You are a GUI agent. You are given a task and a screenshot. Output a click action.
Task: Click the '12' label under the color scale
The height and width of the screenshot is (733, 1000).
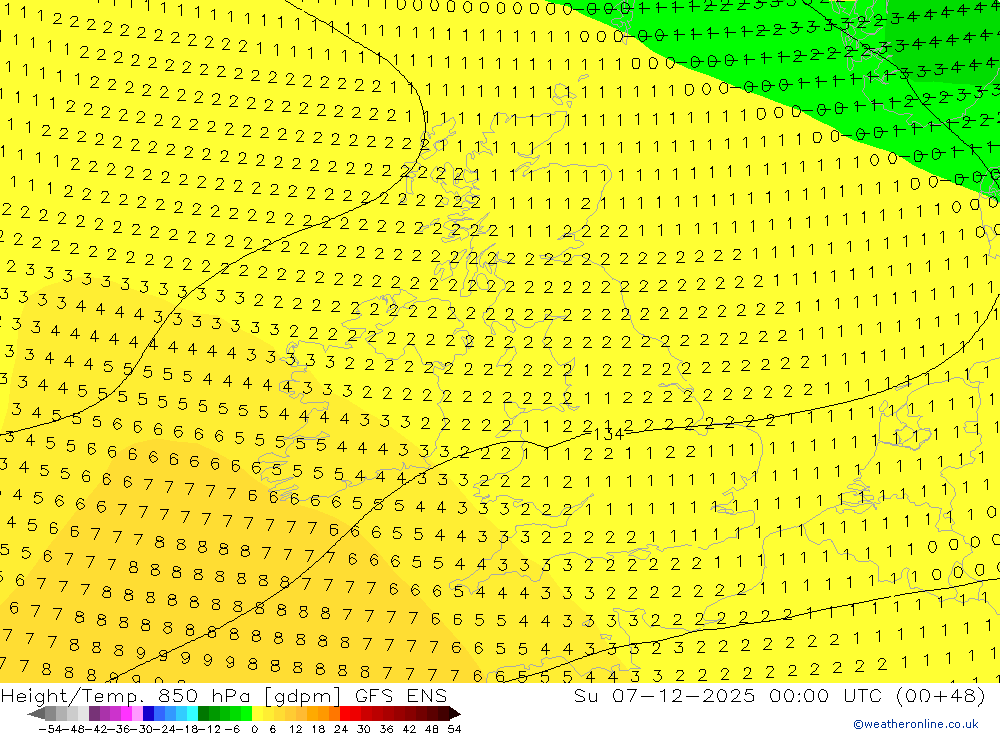295,729
